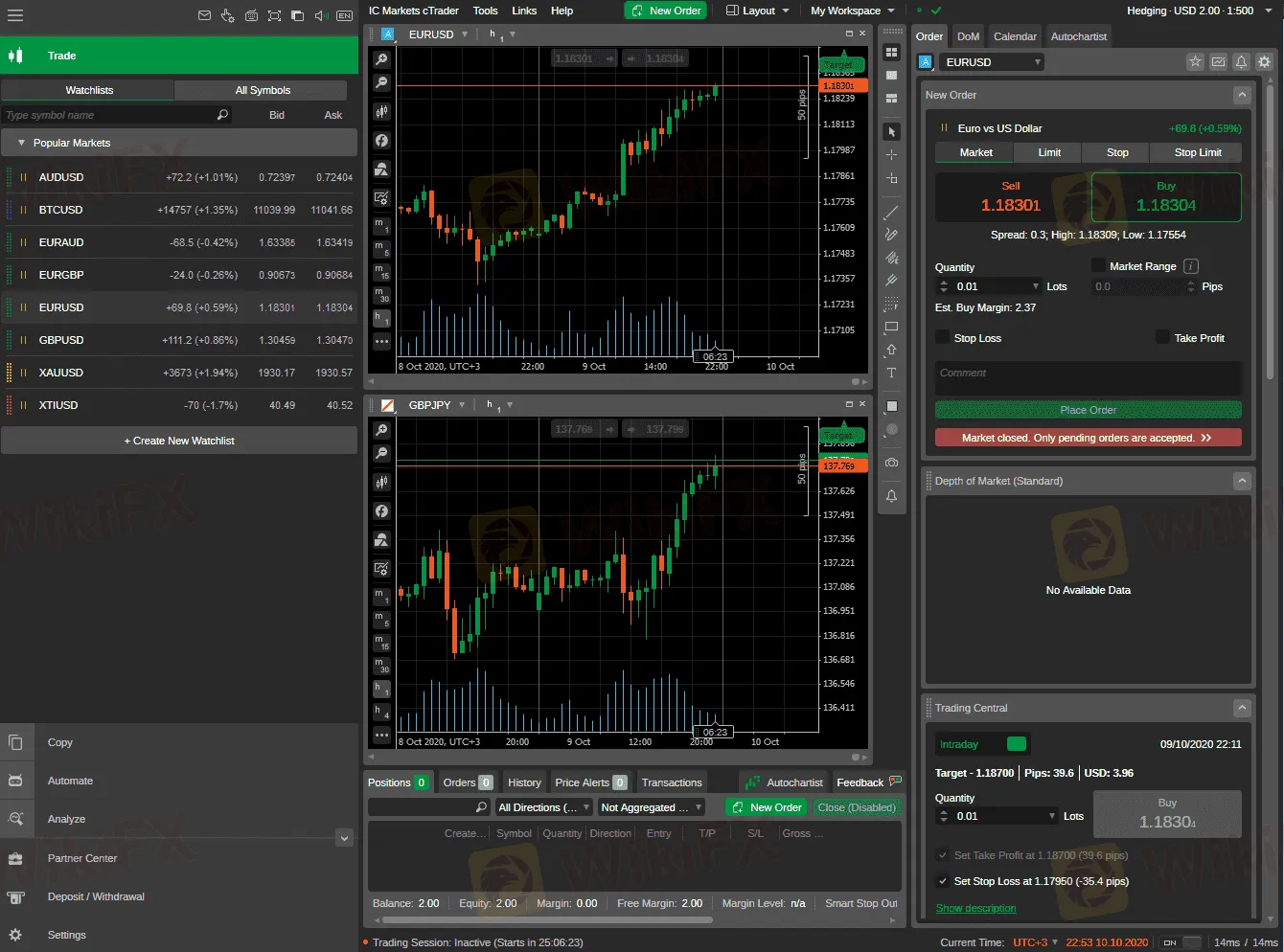The height and width of the screenshot is (952, 1284).
Task: Select the text annotation tool
Action: coord(891,374)
